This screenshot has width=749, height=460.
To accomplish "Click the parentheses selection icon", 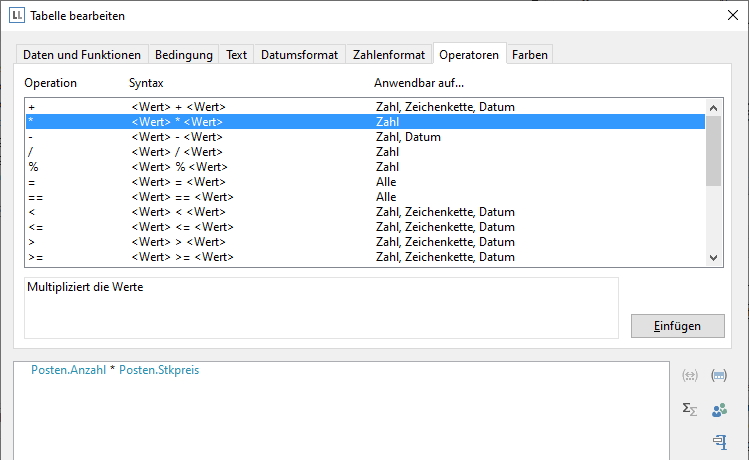I will pyautogui.click(x=718, y=376).
